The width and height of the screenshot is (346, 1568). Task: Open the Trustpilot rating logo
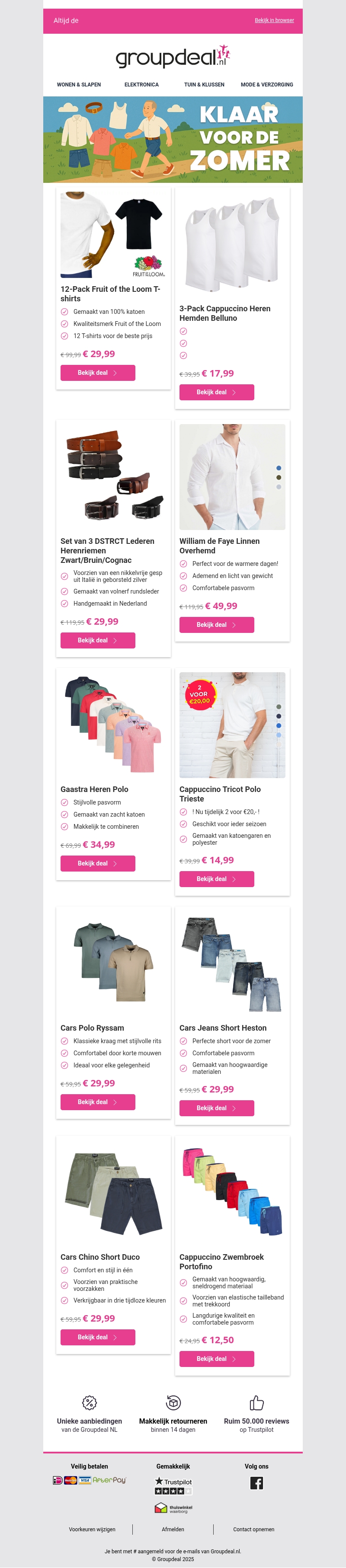click(173, 1485)
